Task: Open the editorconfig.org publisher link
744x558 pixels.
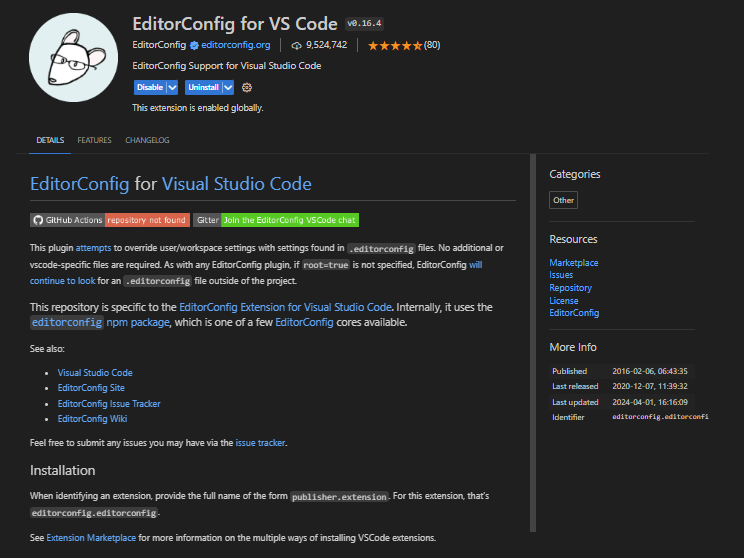Action: click(236, 45)
